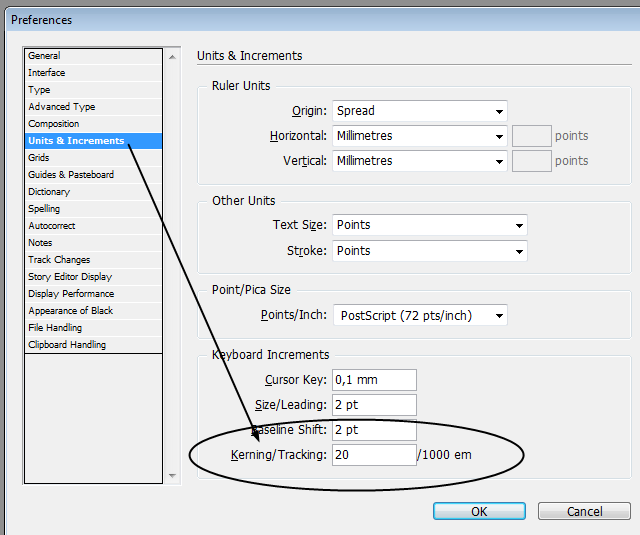This screenshot has height=535, width=640.
Task: Open the Interface preferences category
Action: coord(93,73)
